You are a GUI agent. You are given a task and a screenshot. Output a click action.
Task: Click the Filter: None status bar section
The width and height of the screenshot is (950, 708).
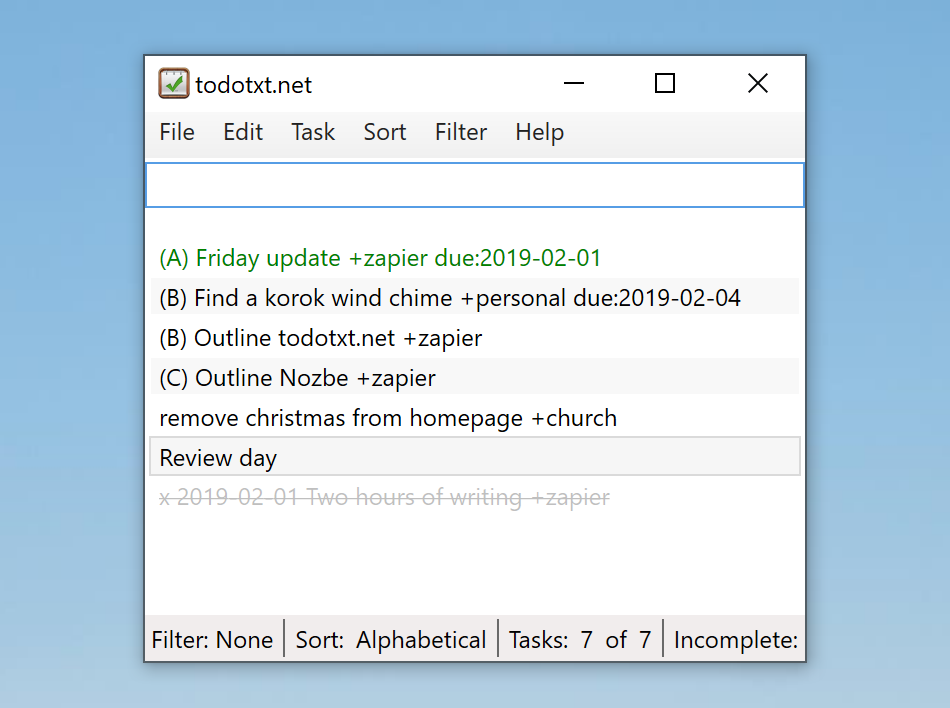coord(213,640)
